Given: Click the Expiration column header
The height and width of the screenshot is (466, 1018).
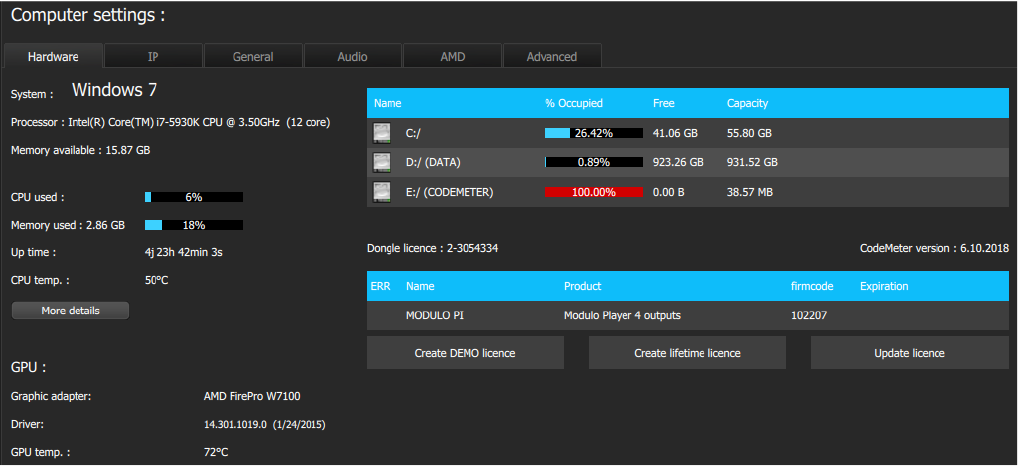Looking at the screenshot, I should tap(884, 286).
